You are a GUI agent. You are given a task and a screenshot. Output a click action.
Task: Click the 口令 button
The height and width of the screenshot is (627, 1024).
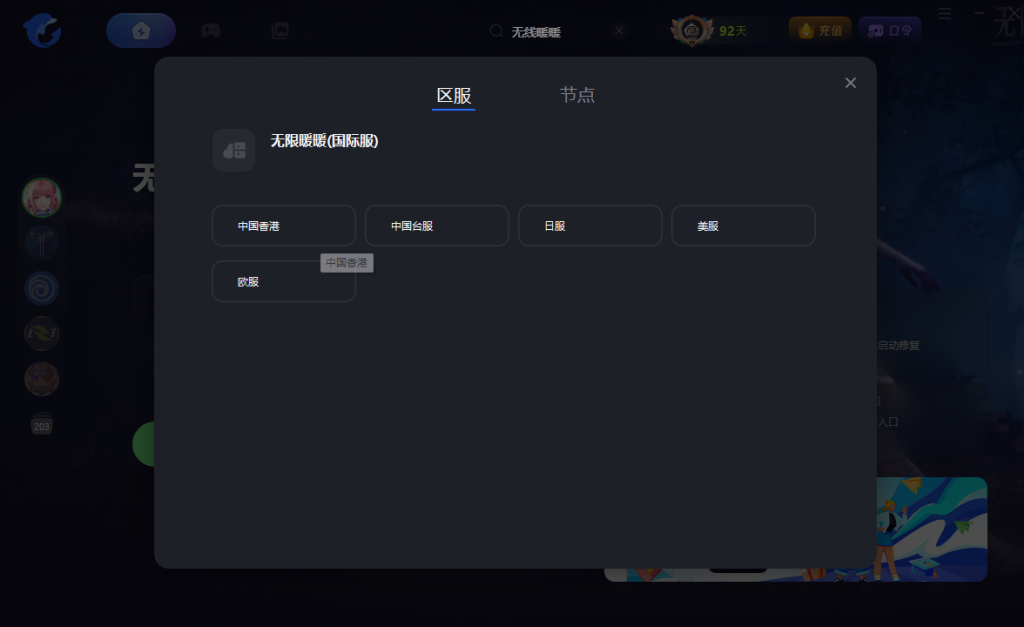coord(889,30)
